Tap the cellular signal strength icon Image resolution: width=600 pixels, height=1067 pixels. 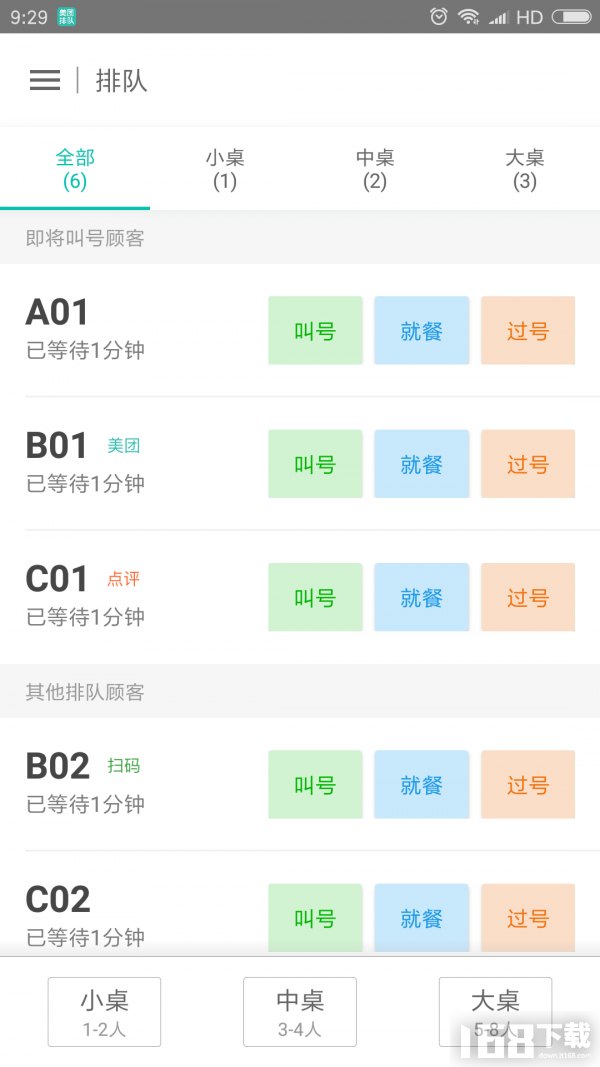click(x=499, y=16)
